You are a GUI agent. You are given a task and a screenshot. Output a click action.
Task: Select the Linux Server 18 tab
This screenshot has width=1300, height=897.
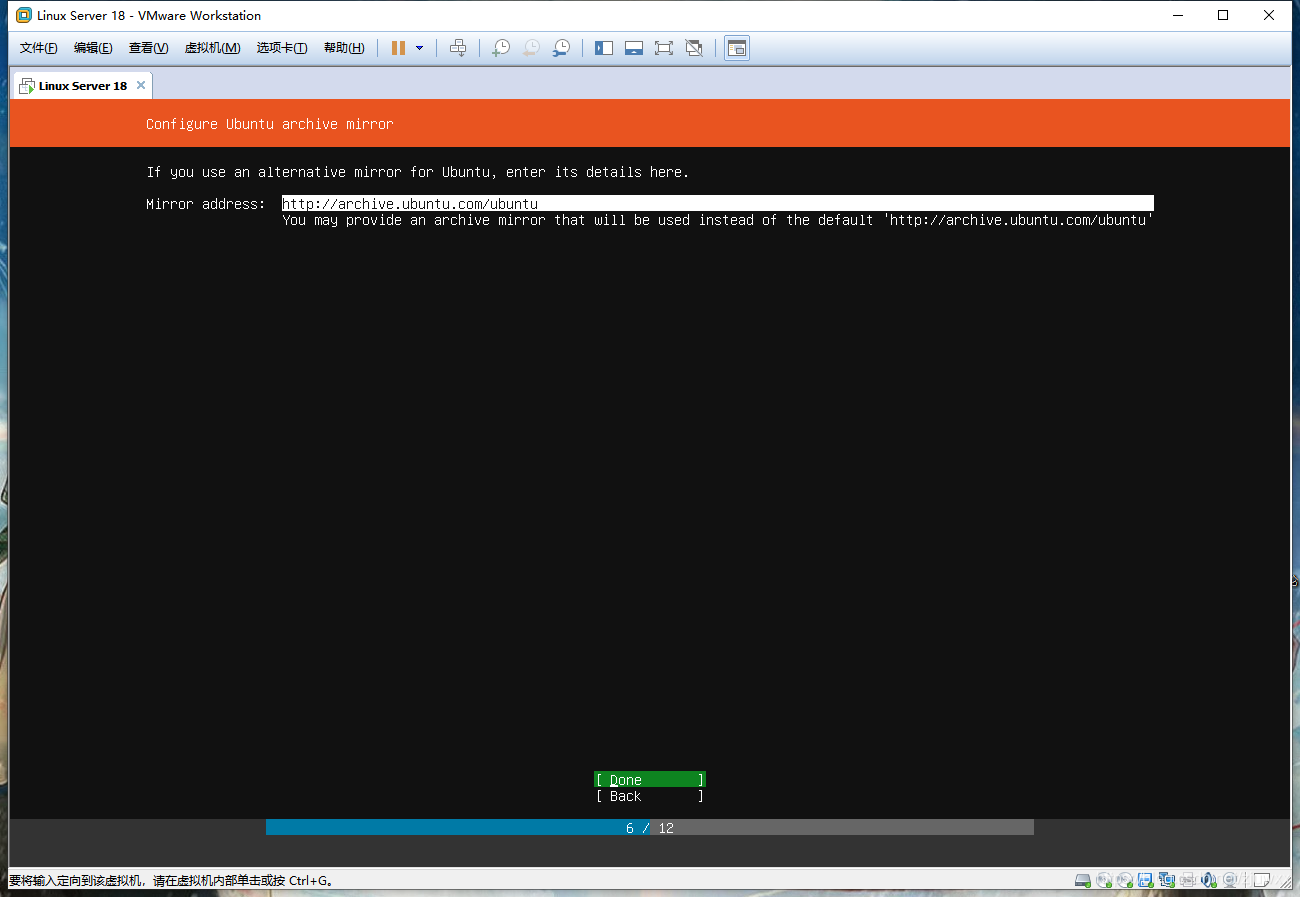82,86
